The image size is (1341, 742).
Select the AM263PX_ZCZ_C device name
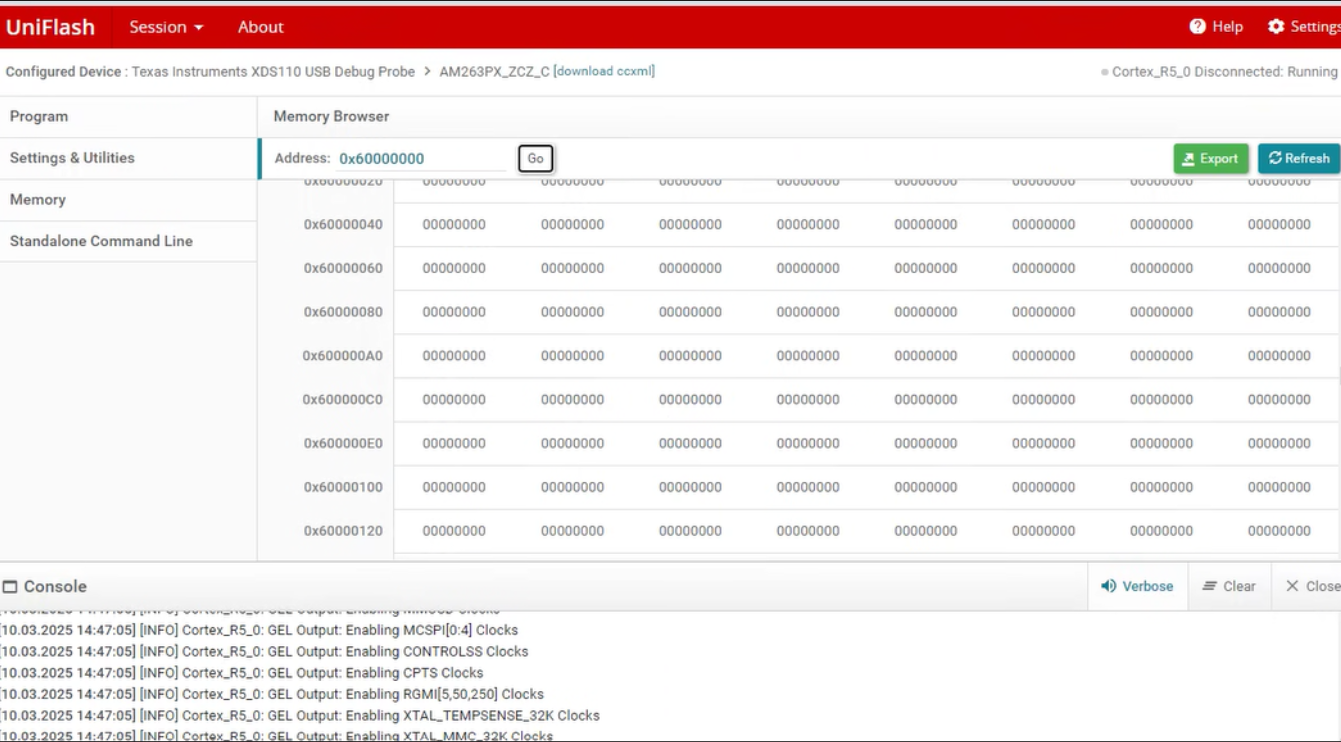[x=494, y=72]
